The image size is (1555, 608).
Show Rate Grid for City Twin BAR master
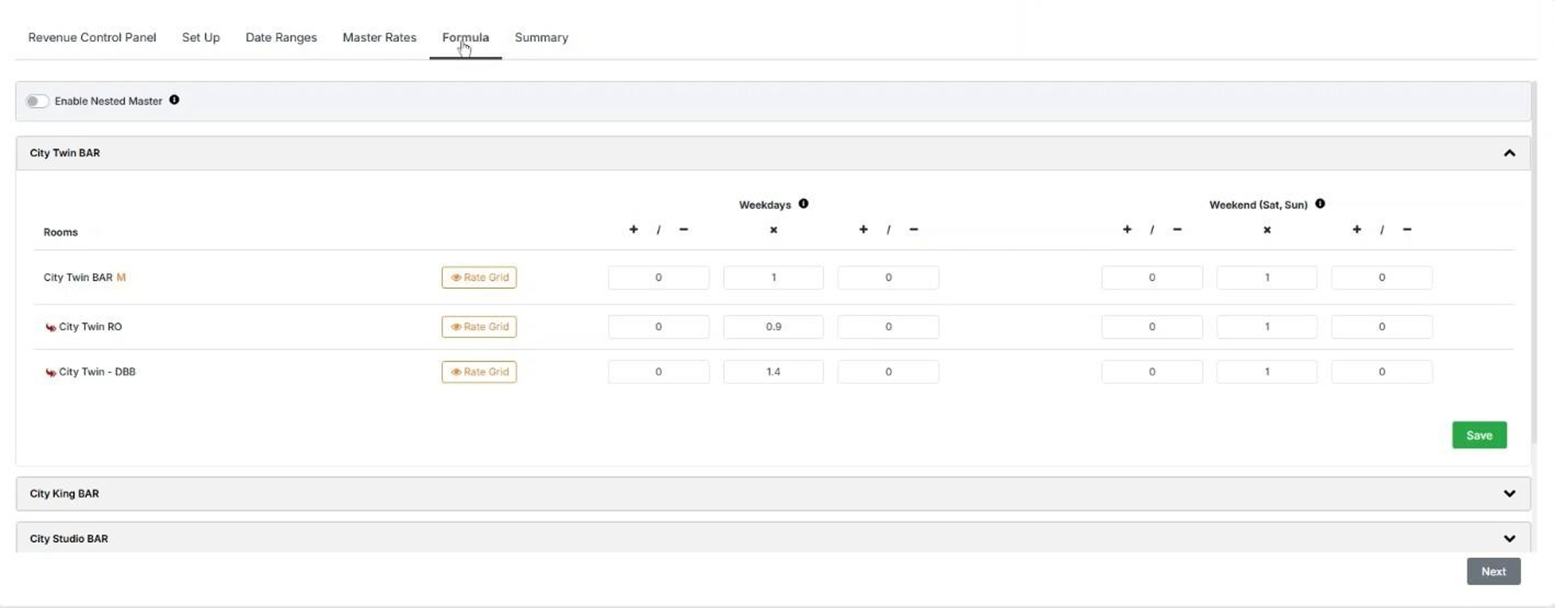tap(479, 278)
